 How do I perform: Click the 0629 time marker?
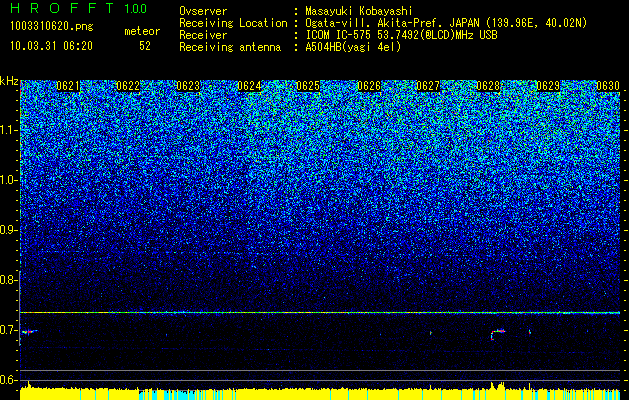pos(548,86)
